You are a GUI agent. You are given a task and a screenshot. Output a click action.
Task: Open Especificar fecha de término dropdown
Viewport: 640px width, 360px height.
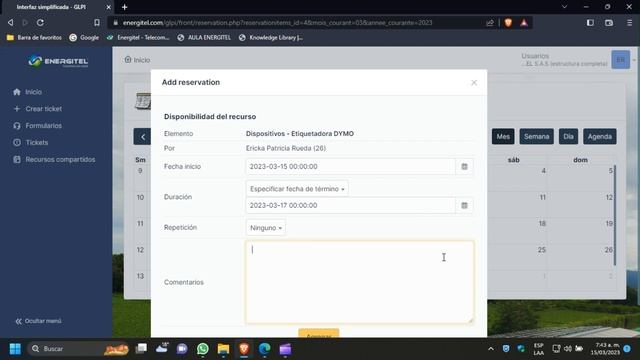[297, 189]
